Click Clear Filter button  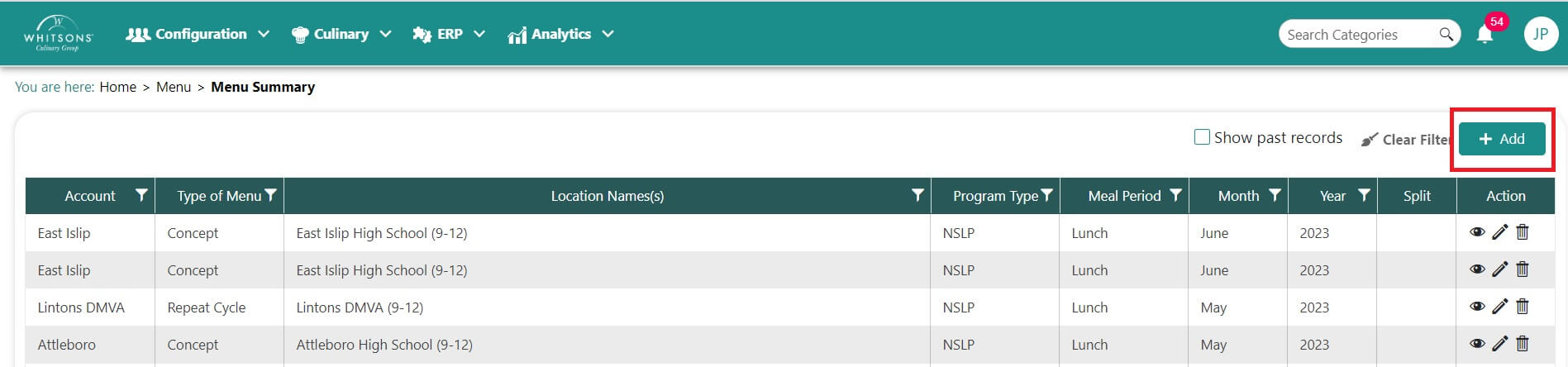click(1406, 140)
